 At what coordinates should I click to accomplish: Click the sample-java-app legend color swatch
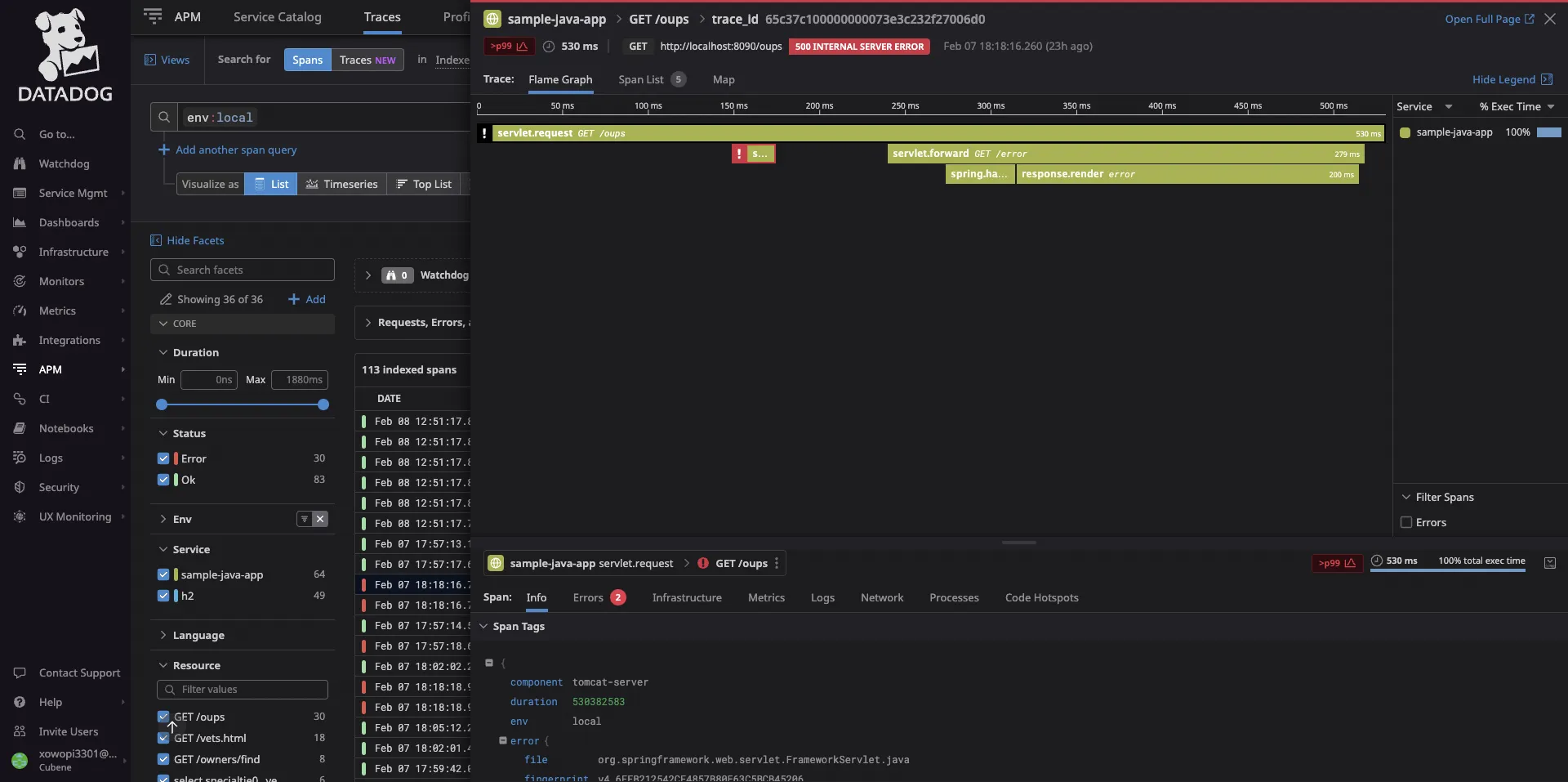point(1405,132)
